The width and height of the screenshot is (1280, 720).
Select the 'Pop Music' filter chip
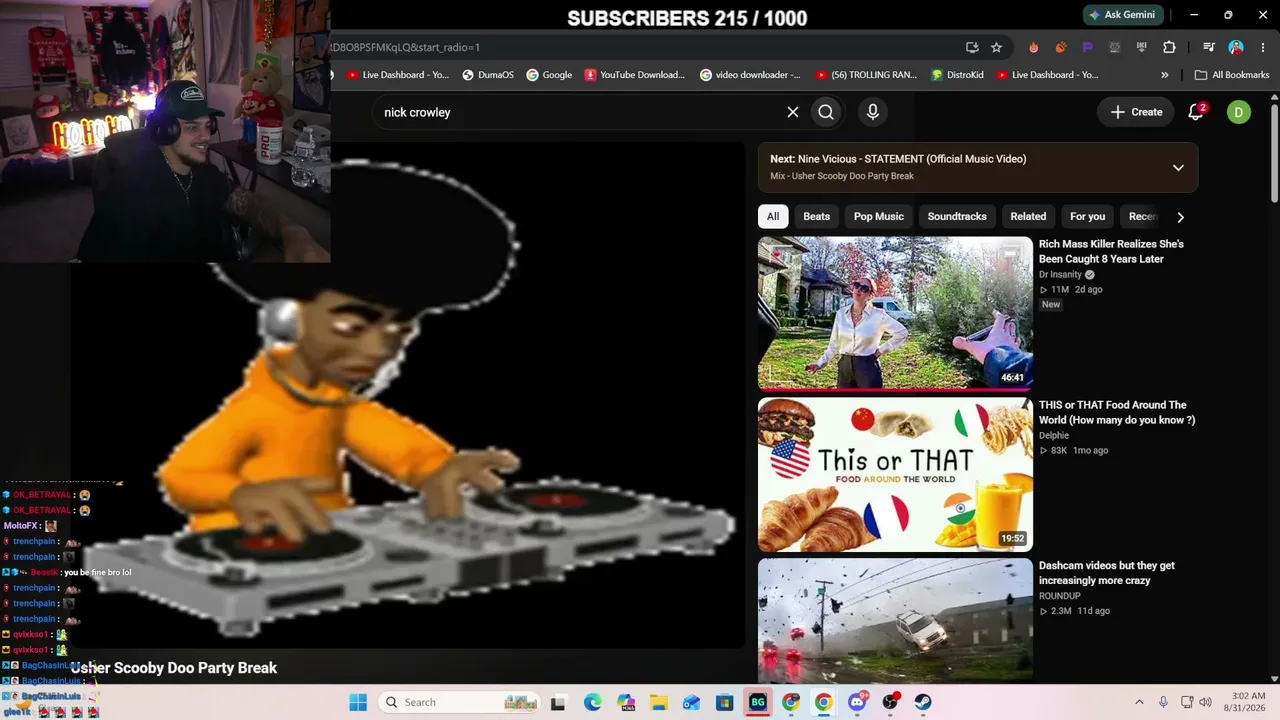point(879,217)
